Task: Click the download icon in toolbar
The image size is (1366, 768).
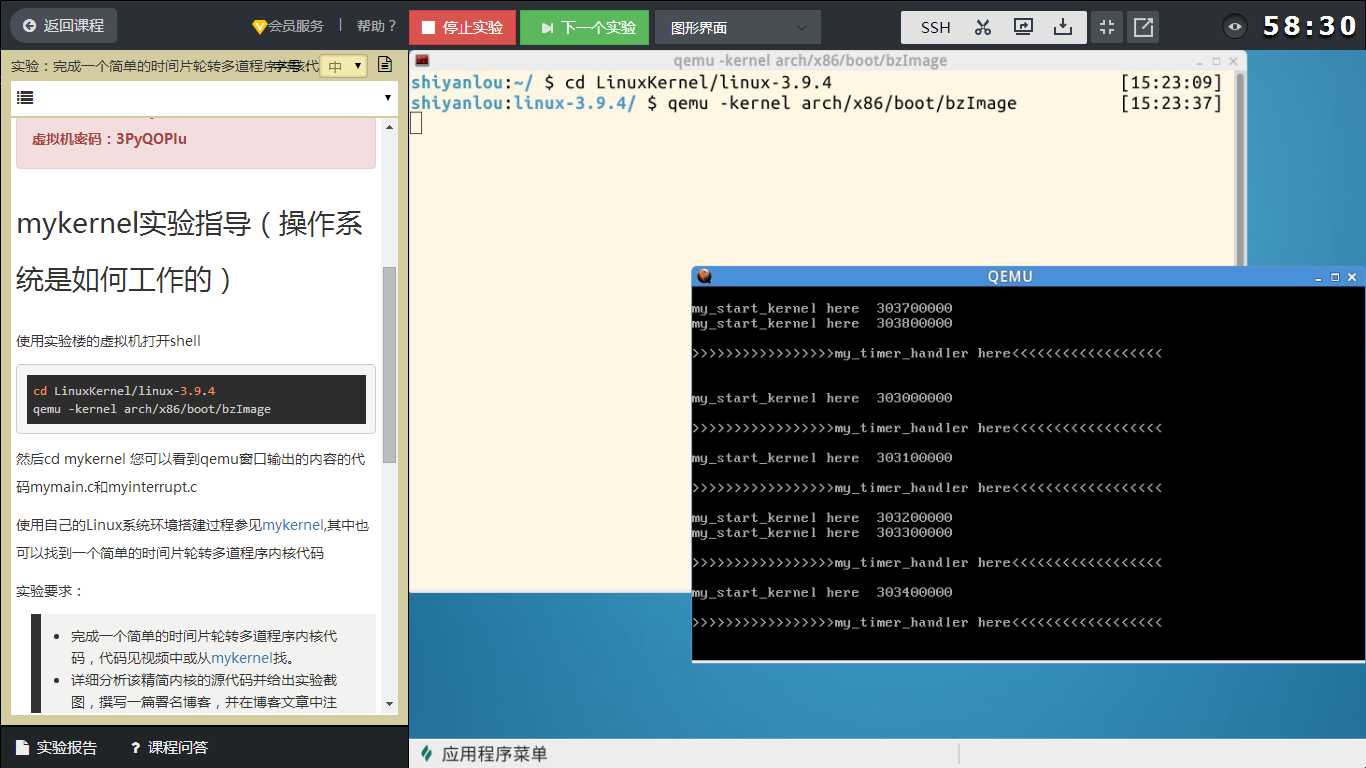Action: coord(1064,27)
